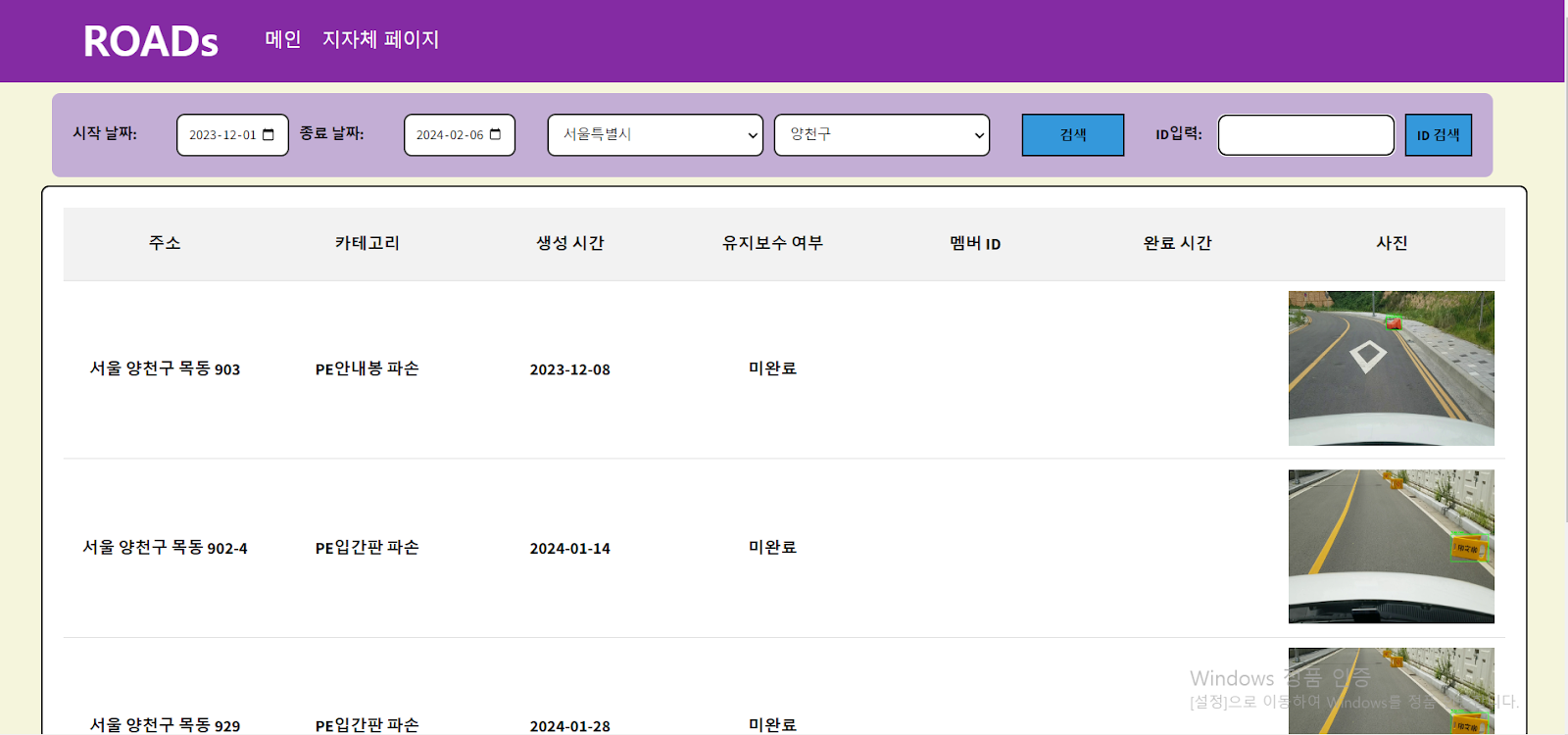Select the 주소 column header
This screenshot has width=1568, height=735.
[165, 243]
